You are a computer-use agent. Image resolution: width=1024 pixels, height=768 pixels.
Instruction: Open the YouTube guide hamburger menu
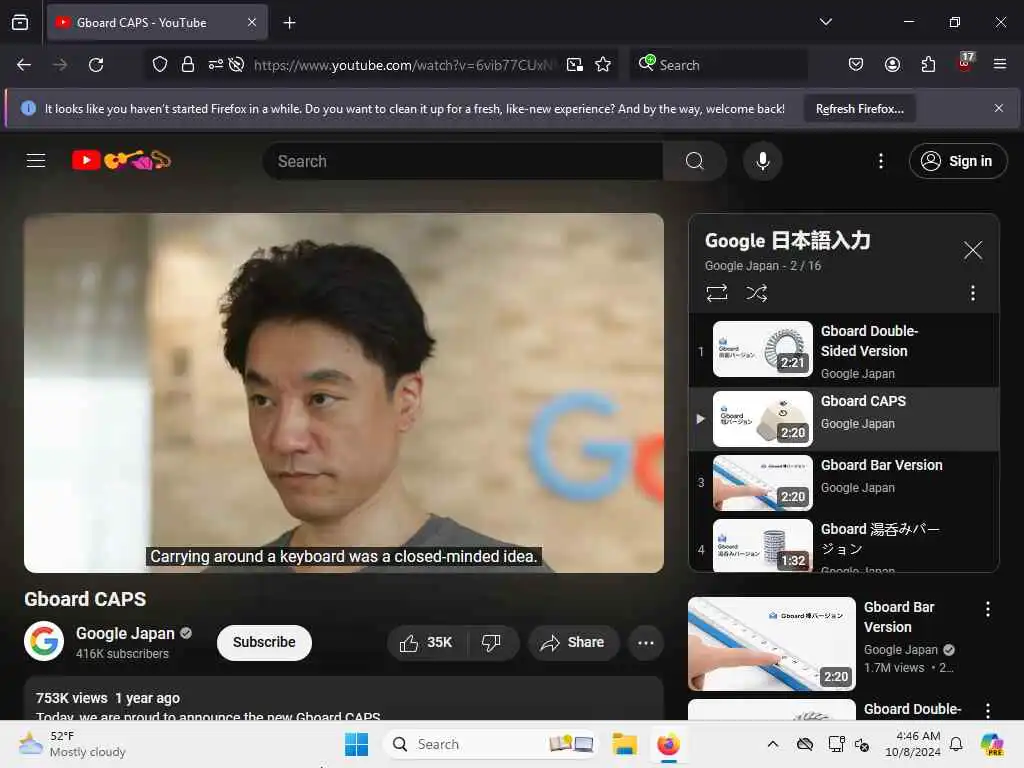coord(36,161)
